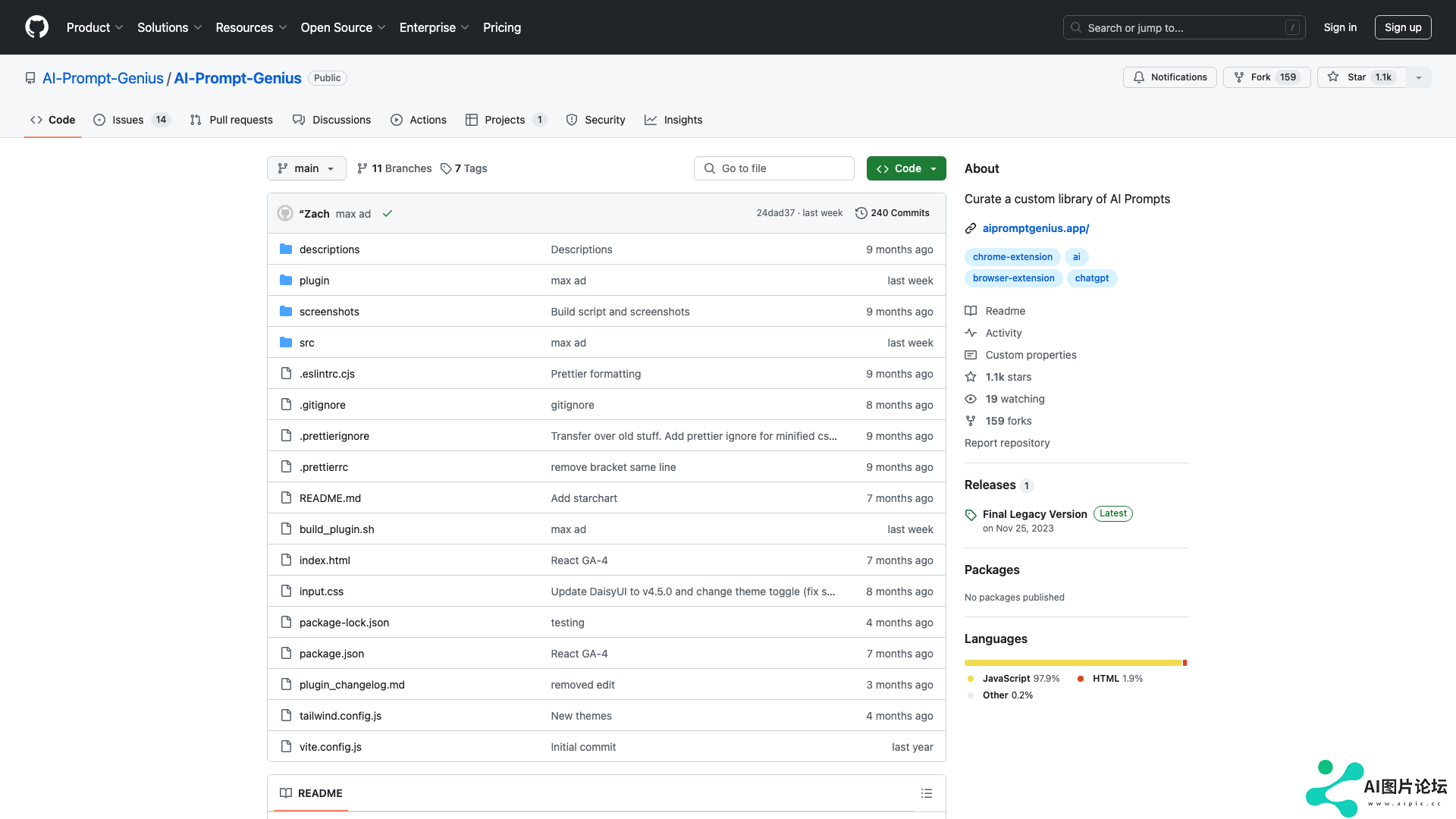Screen dimensions: 1456x819
Task: Open Custom properties
Action: point(1021,355)
